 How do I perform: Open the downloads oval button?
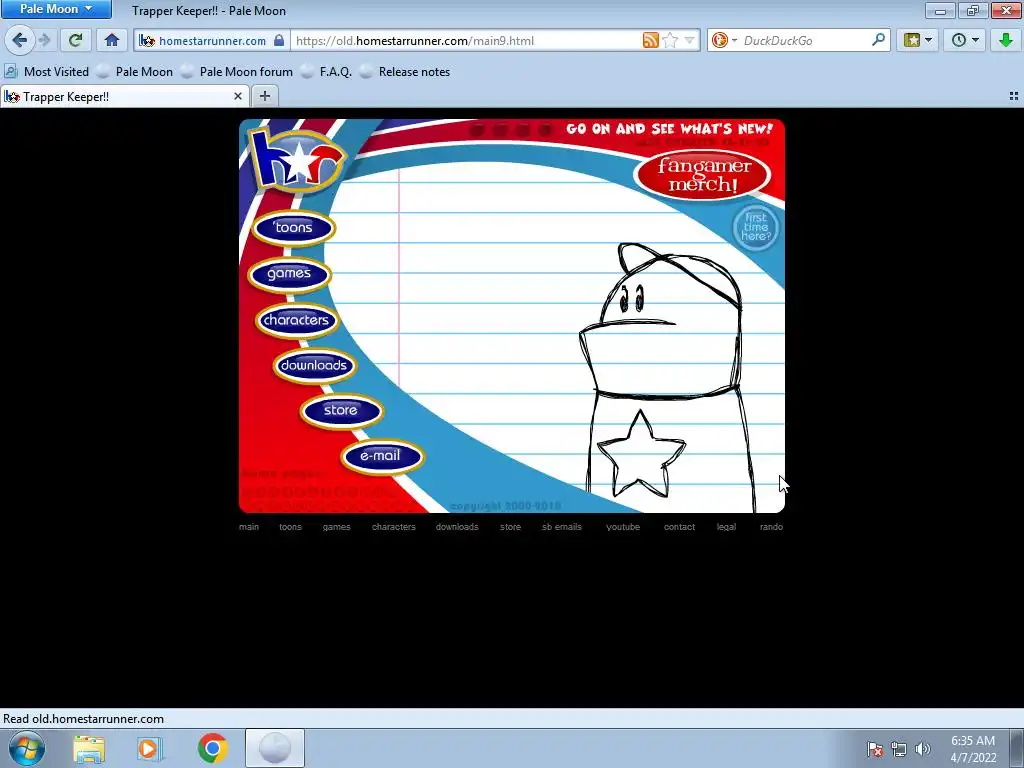pos(313,366)
